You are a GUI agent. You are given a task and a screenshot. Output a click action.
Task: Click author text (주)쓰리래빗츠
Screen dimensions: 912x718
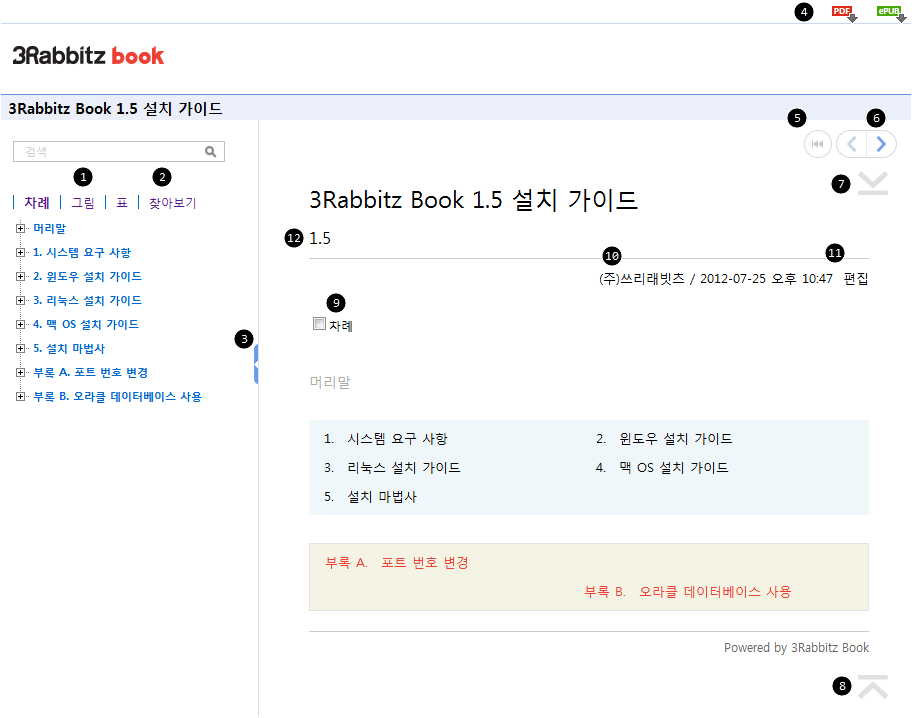point(642,279)
